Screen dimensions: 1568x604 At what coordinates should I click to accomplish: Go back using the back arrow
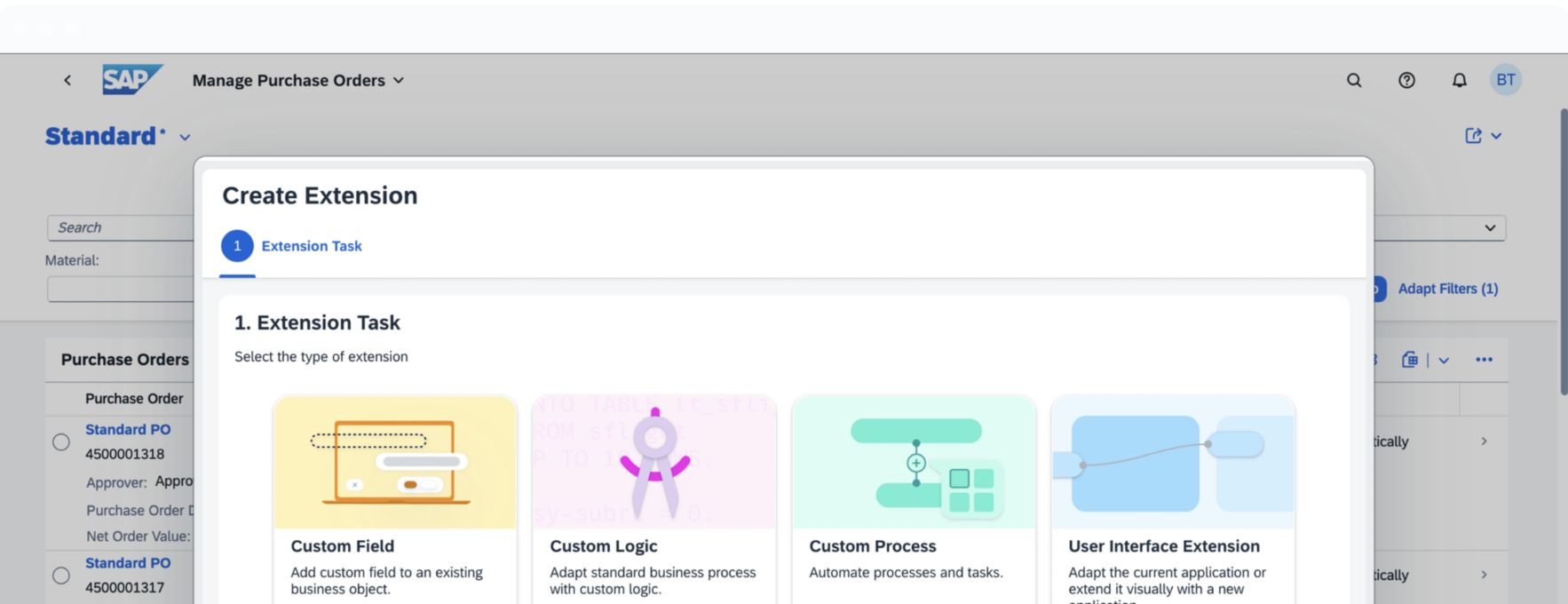pyautogui.click(x=67, y=80)
